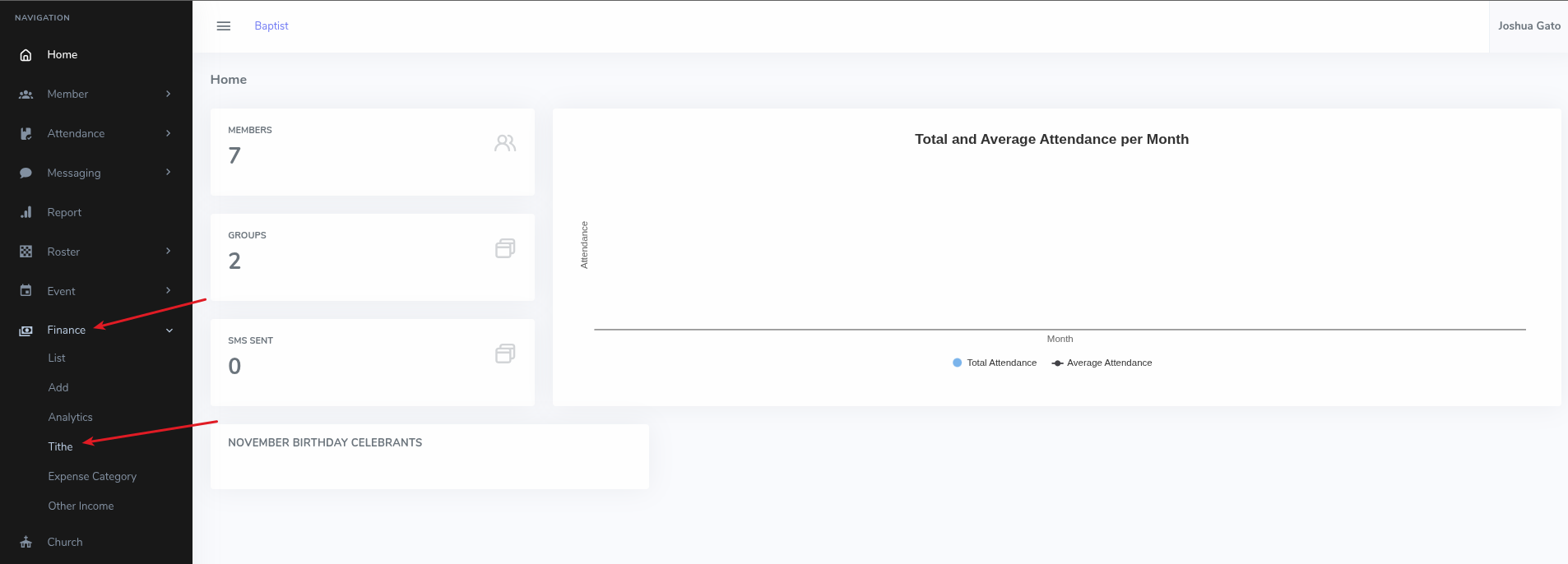The image size is (1568, 564).
Task: Toggle Total Attendance legend series
Action: tap(994, 363)
